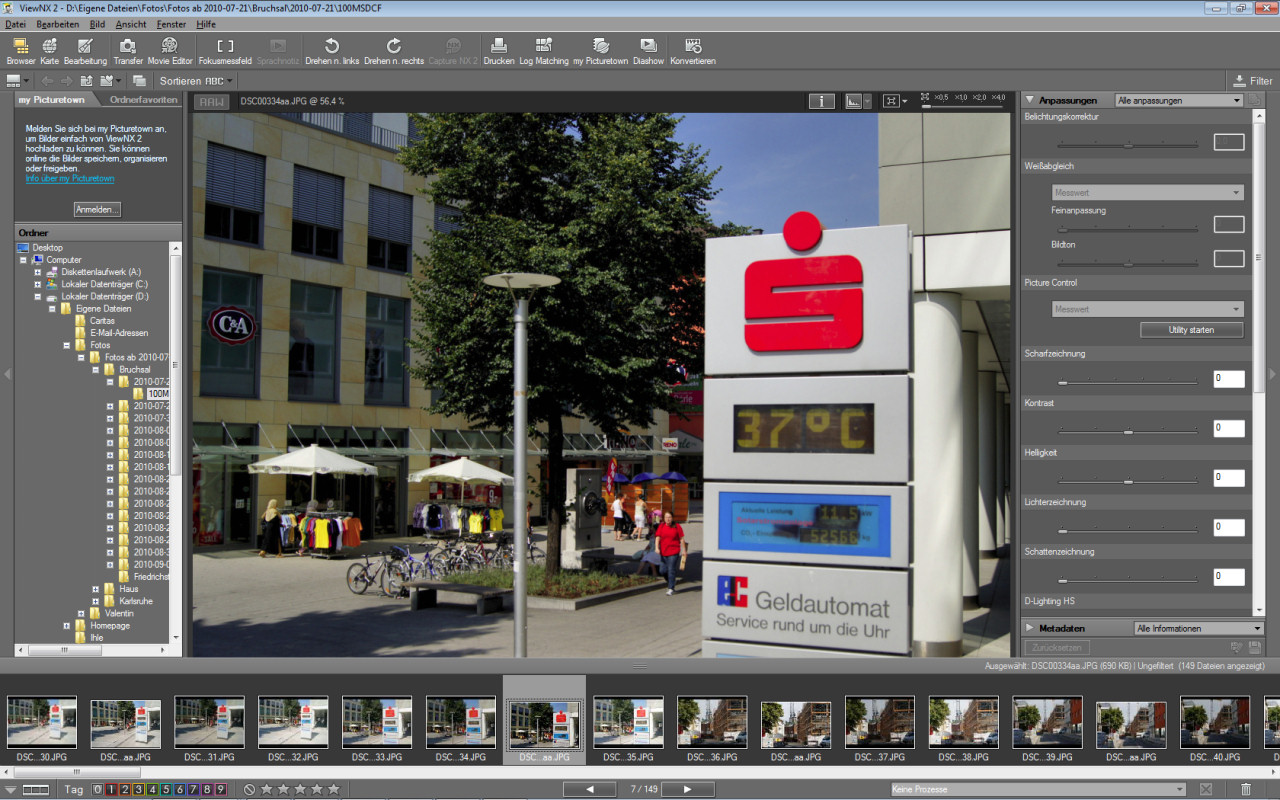Open the Bearbeitung editing view
This screenshot has height=800, width=1280.
85,51
